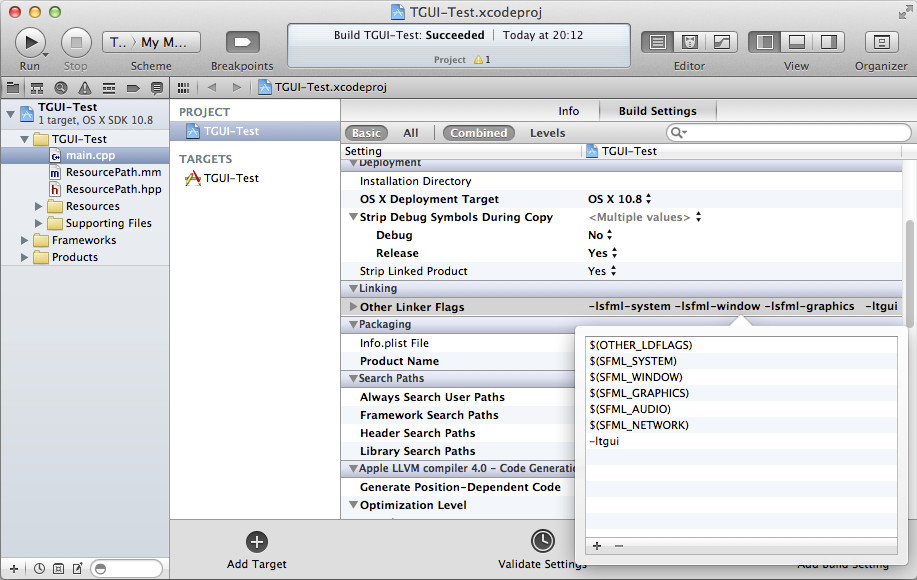Click the project warning indicator
Viewport: 917px width, 580px height.
pos(482,60)
